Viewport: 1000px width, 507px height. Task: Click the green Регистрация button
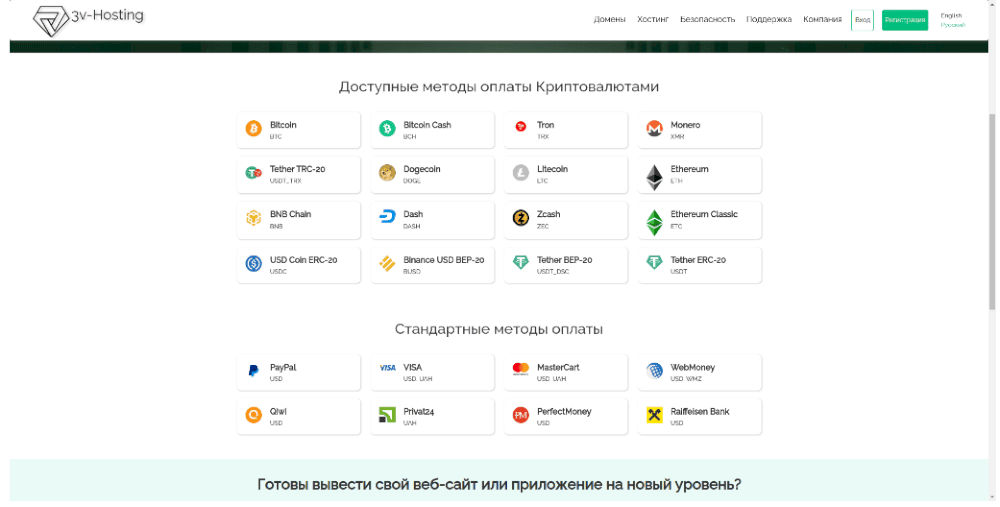(905, 20)
